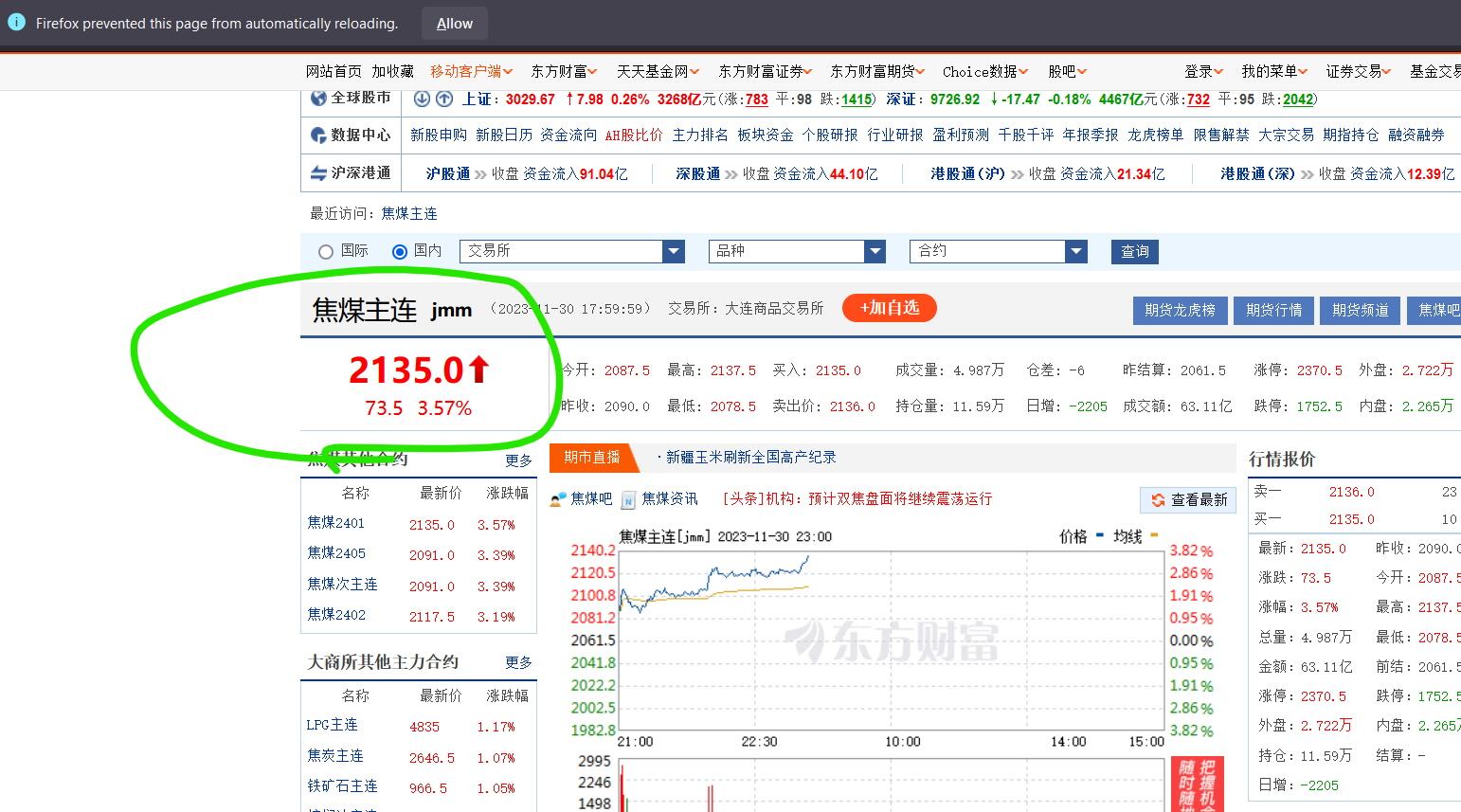1461x812 pixels.
Task: Click the circled down-arrow ticker icon
Action: [423, 99]
